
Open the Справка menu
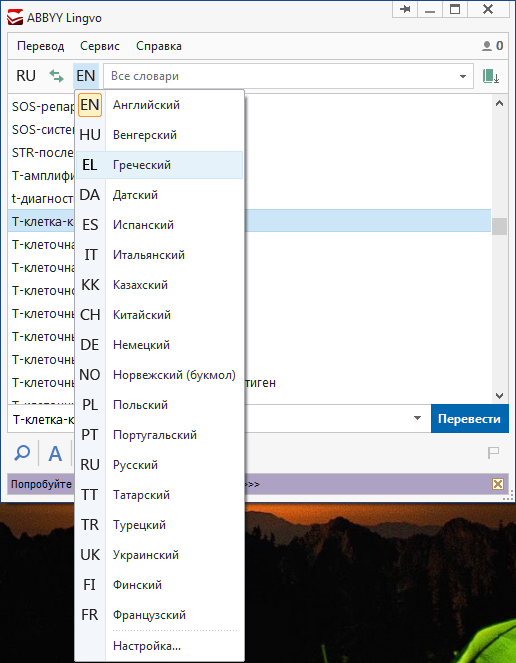click(159, 46)
